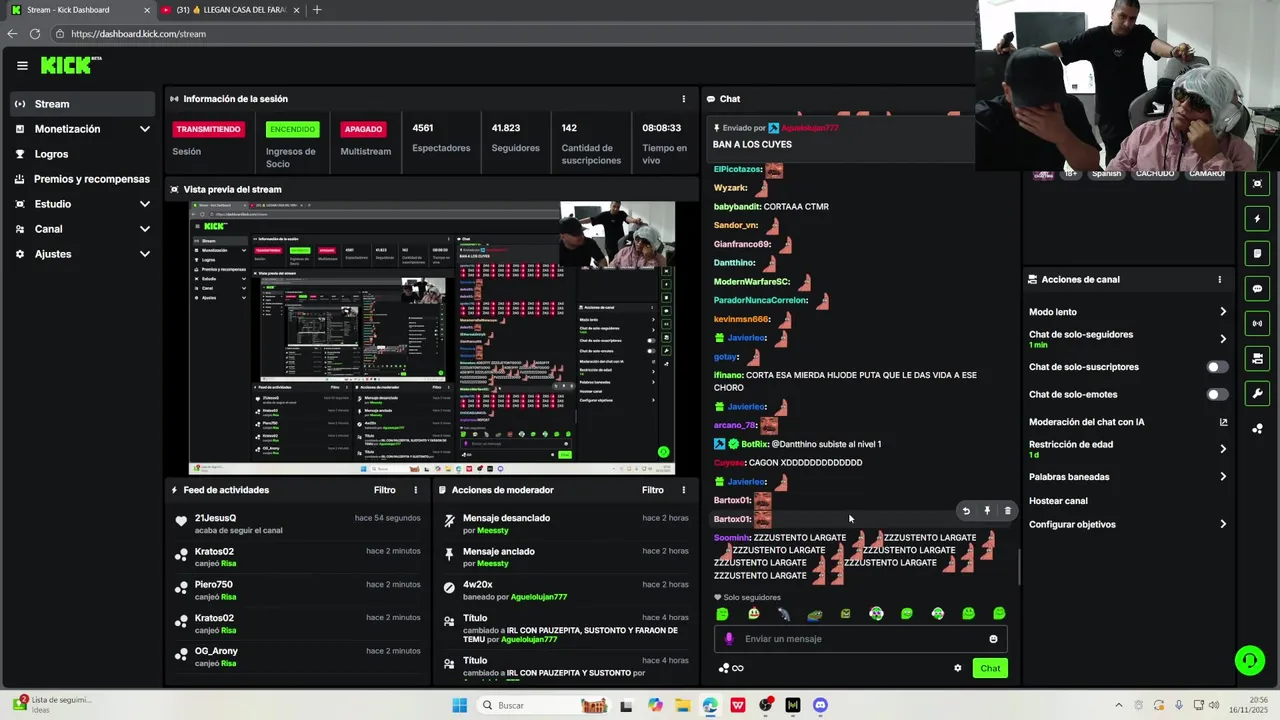Click the Kick logo
The height and width of the screenshot is (720, 1280).
[71, 65]
